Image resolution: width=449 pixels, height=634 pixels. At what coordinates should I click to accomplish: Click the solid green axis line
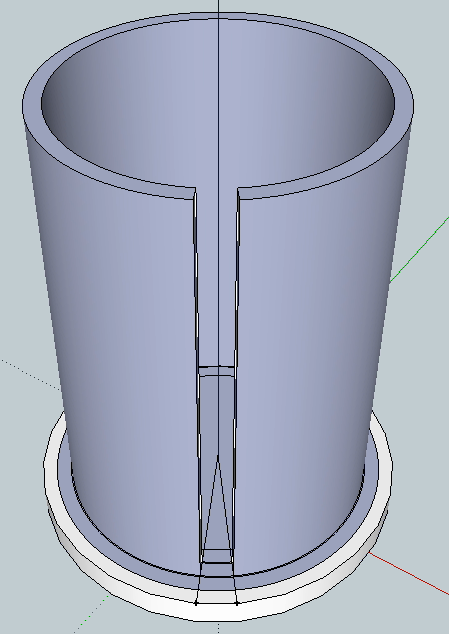coord(419,249)
